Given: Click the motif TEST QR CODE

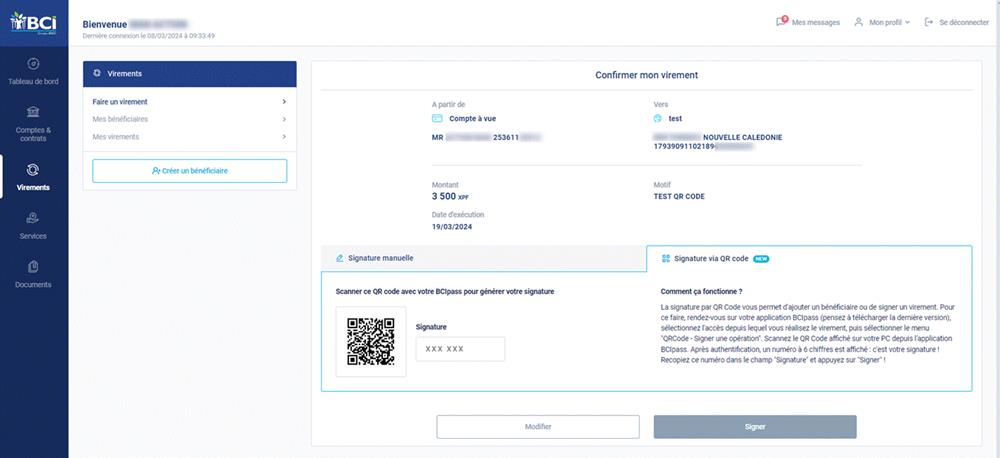Looking at the screenshot, I should pyautogui.click(x=679, y=196).
